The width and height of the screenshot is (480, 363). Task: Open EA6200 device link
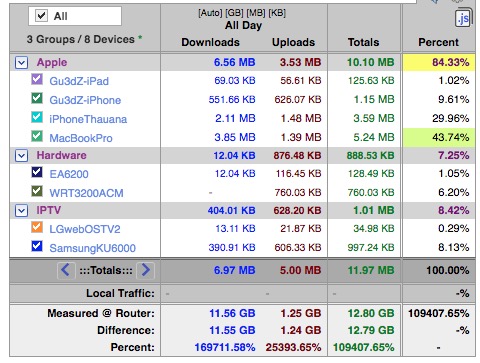pos(69,174)
